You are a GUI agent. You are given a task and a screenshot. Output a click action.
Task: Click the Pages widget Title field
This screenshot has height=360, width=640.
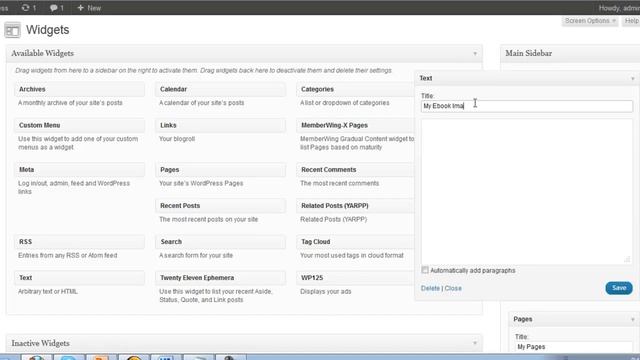(x=573, y=347)
